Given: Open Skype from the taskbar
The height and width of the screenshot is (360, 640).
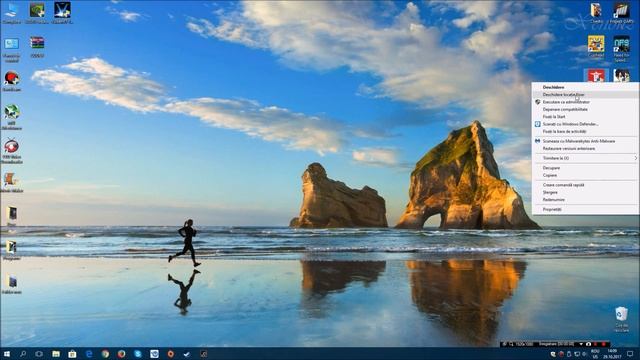Looking at the screenshot, I should (x=138, y=353).
